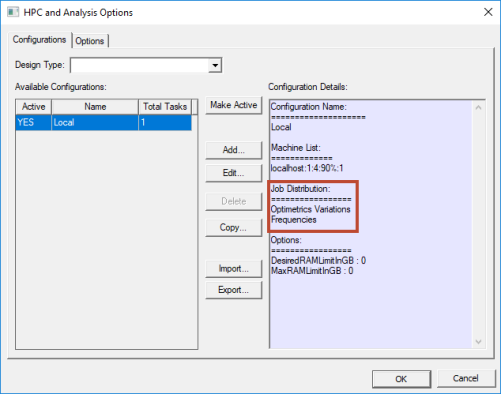The height and width of the screenshot is (394, 501).
Task: Click the scroll up arrow in Configuration Details
Action: (479, 108)
